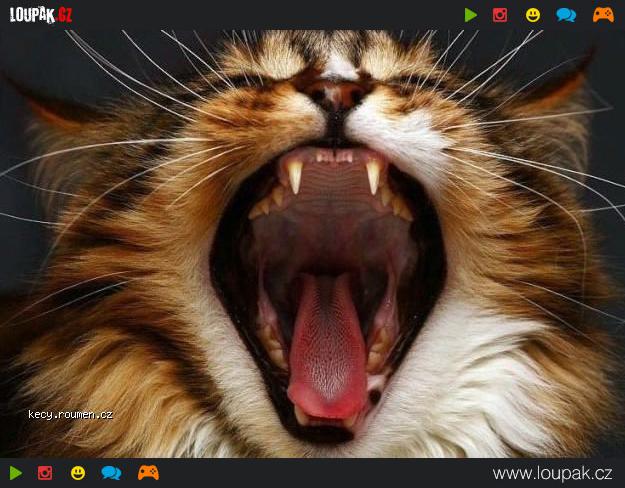Viewport: 625px width, 488px height.
Task: Click the green play icon in footer
Action: [16, 473]
